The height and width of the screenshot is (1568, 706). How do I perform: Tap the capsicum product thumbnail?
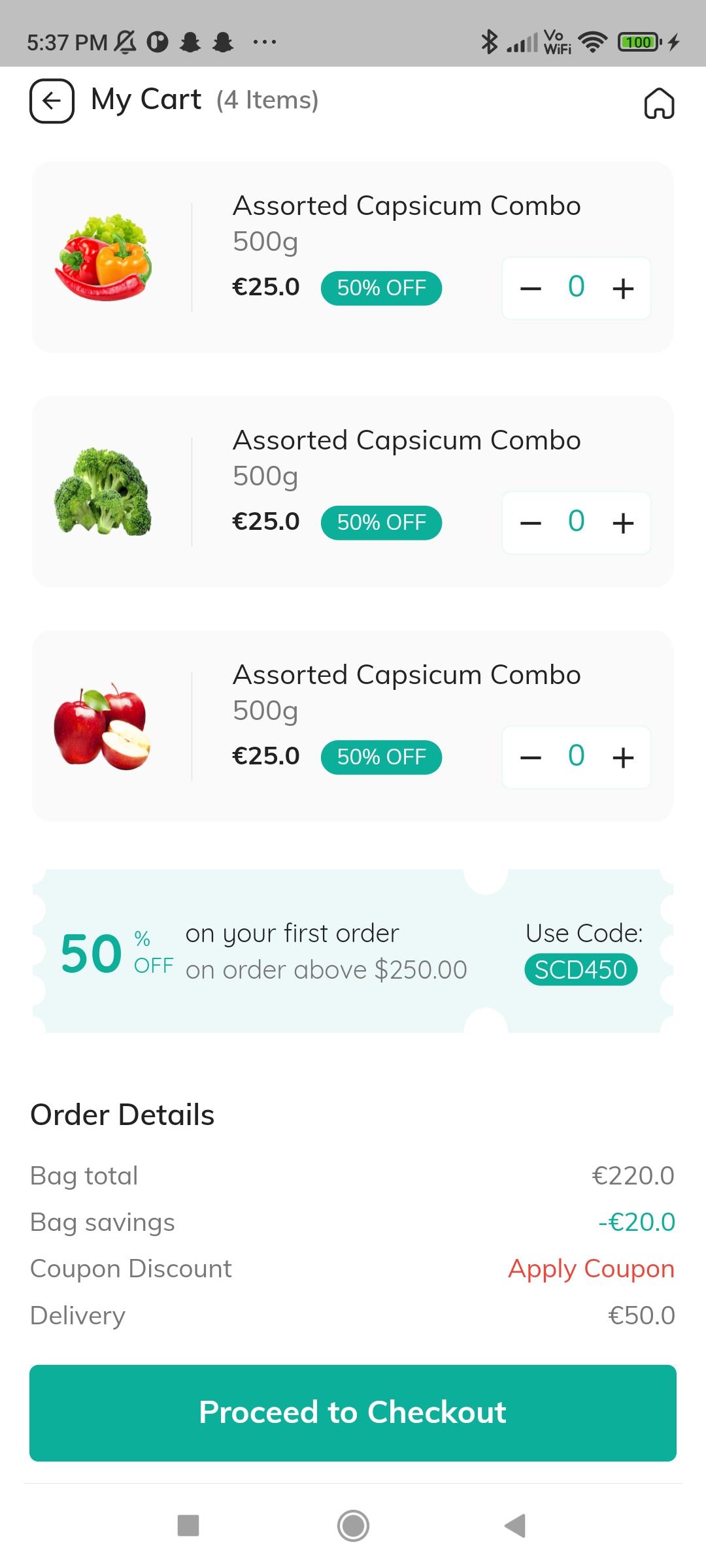click(103, 257)
